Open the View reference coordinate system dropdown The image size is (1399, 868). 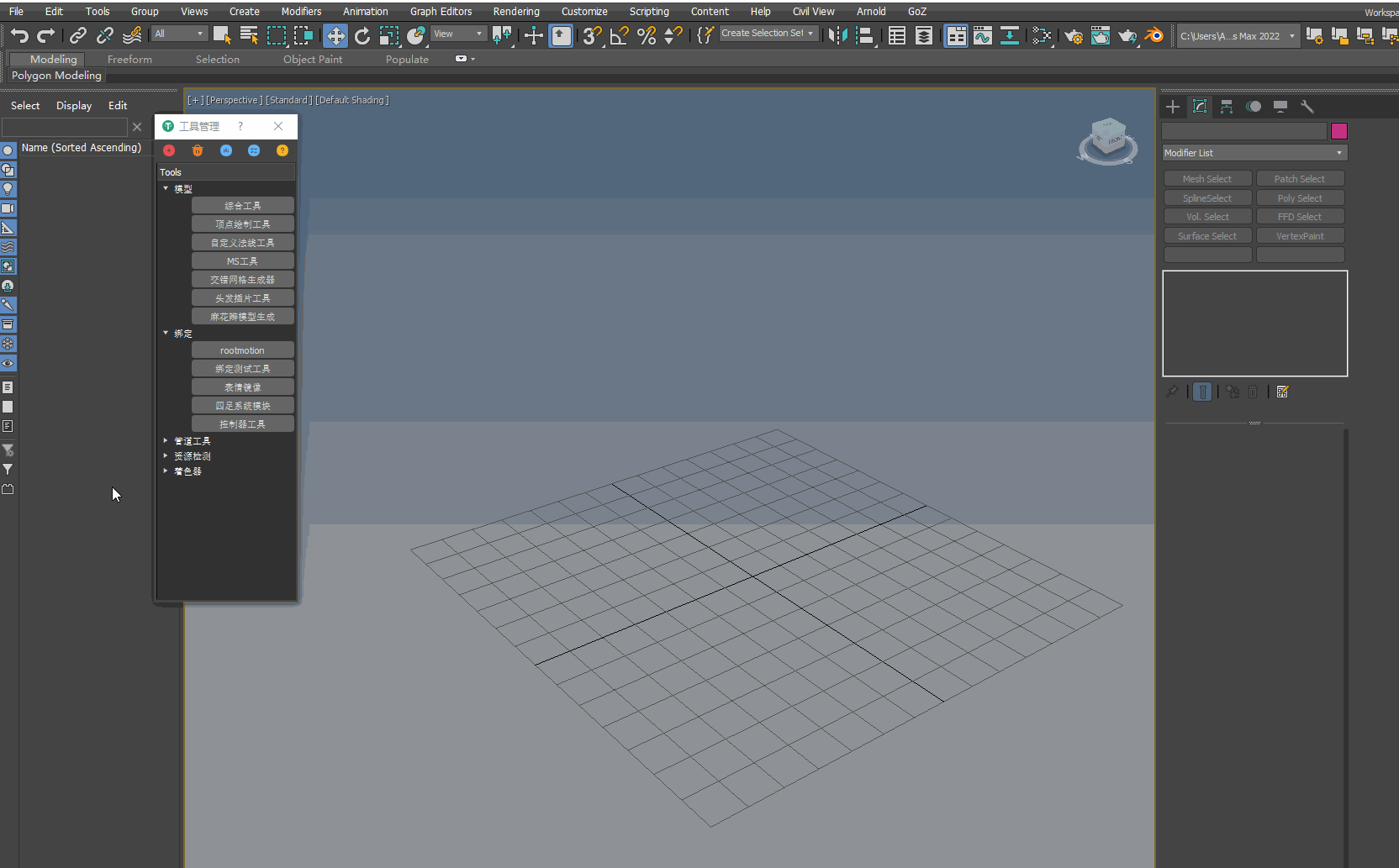click(458, 33)
